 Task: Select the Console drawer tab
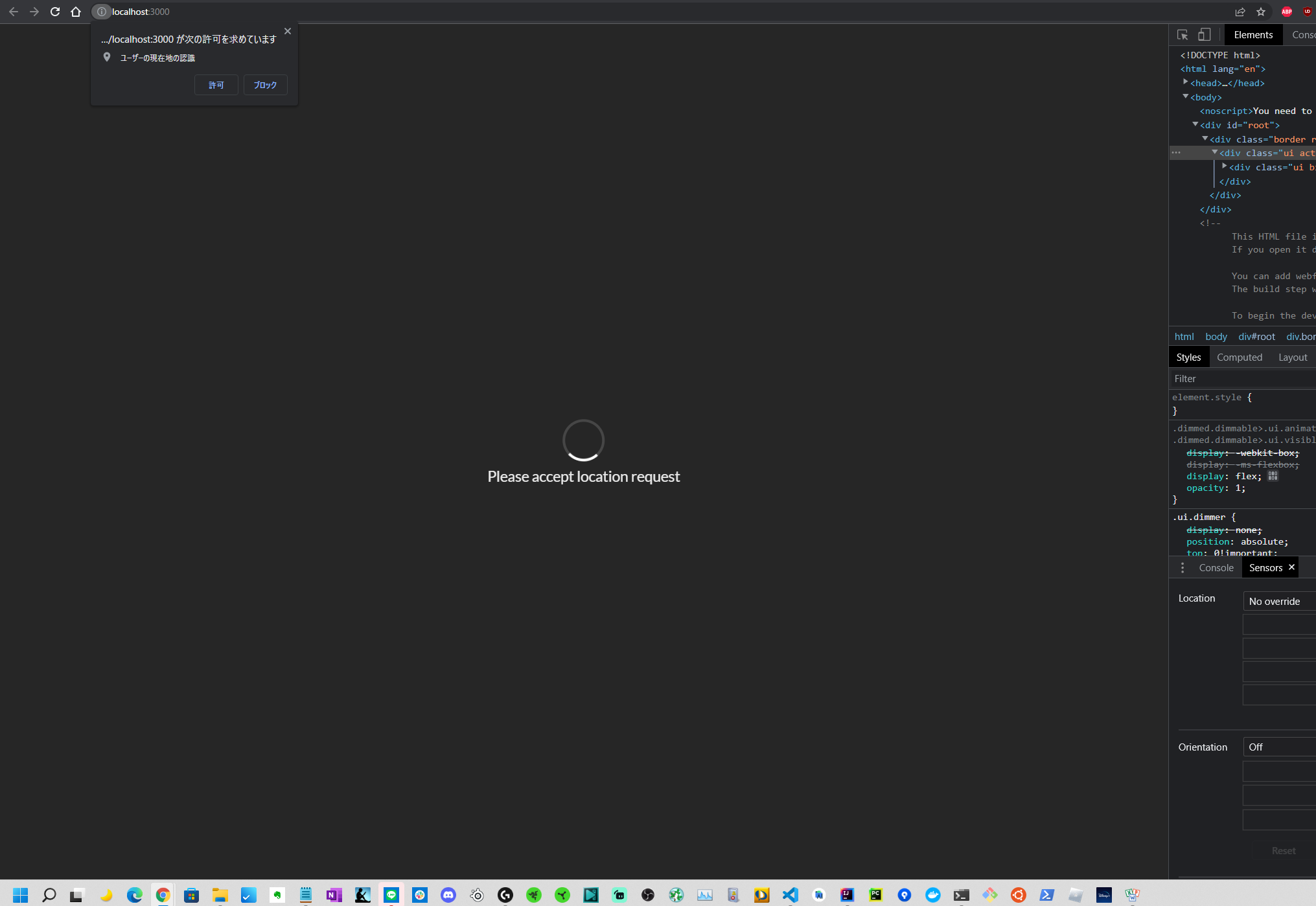tap(1216, 567)
